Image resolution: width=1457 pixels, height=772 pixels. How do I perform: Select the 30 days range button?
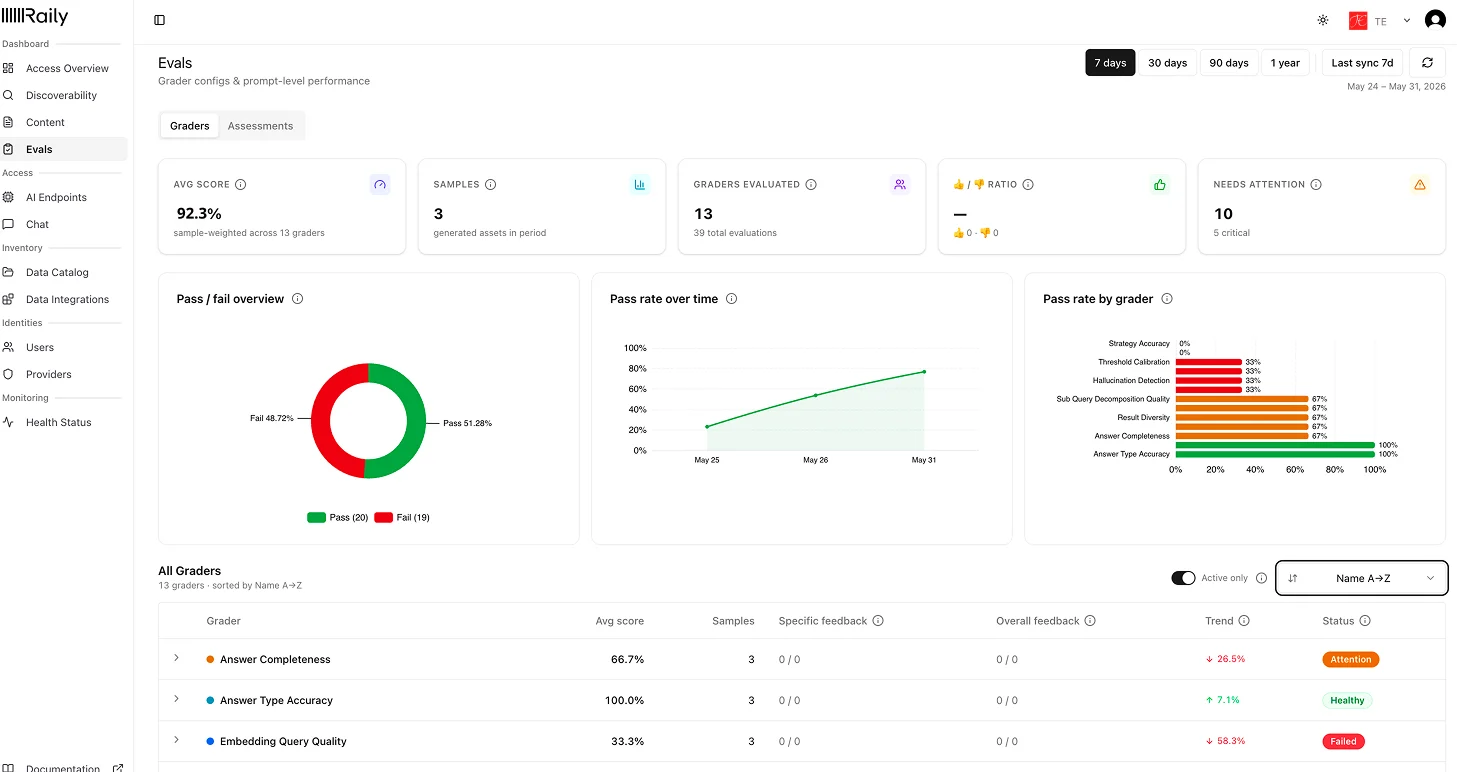(x=1168, y=63)
